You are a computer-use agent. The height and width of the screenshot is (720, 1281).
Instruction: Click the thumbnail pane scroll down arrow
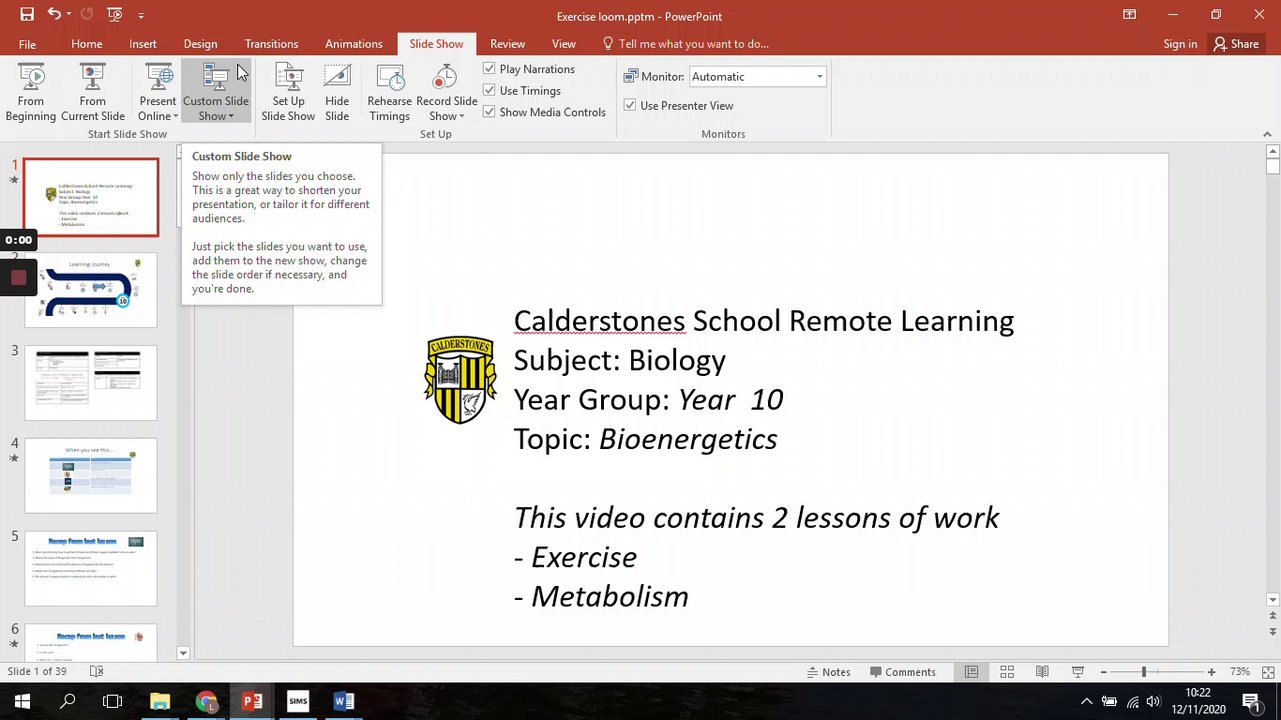[x=182, y=653]
